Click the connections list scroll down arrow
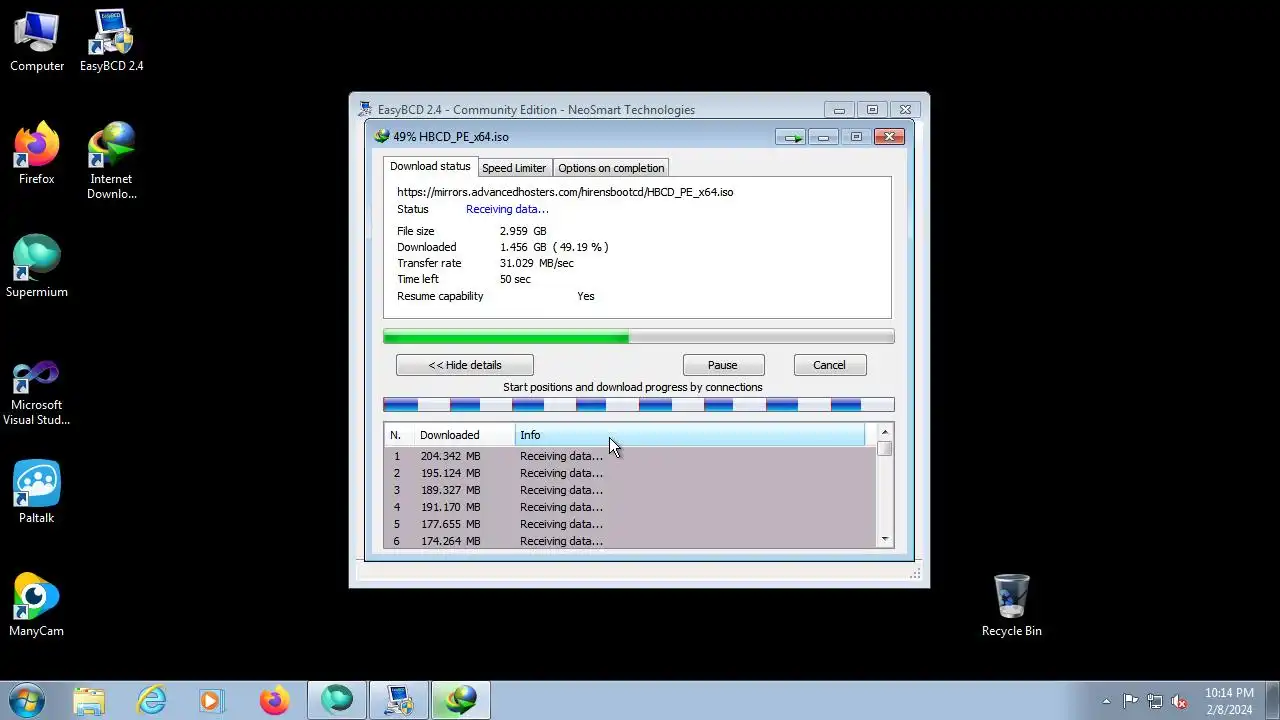 [885, 540]
